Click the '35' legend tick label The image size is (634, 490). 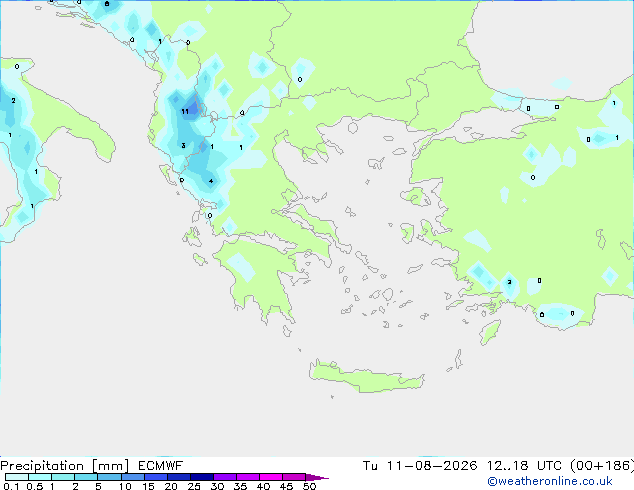click(240, 486)
